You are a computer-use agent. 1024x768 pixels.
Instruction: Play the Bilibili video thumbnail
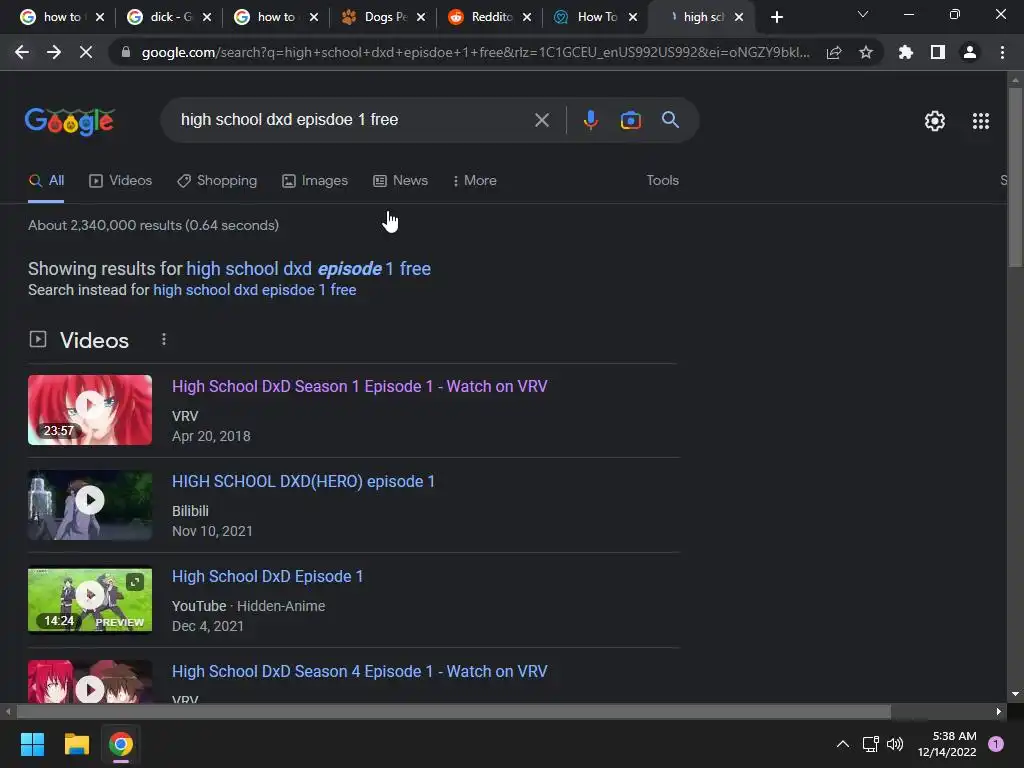[90, 505]
